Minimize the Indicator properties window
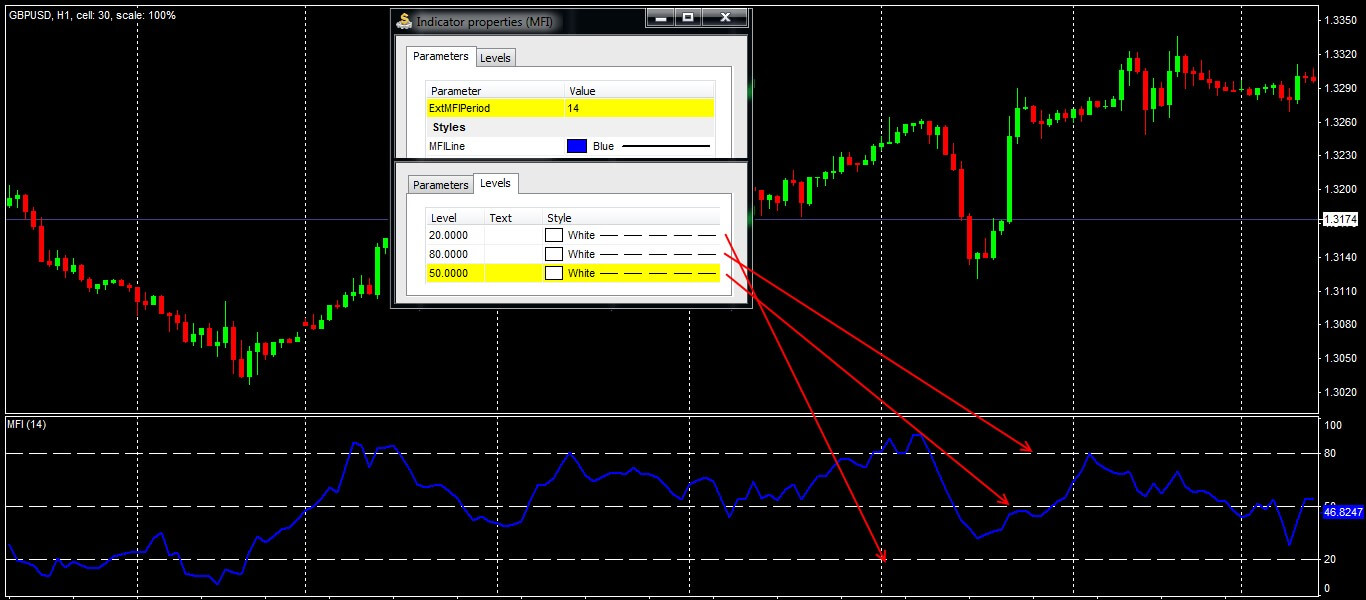The height and width of the screenshot is (600, 1366). (658, 17)
